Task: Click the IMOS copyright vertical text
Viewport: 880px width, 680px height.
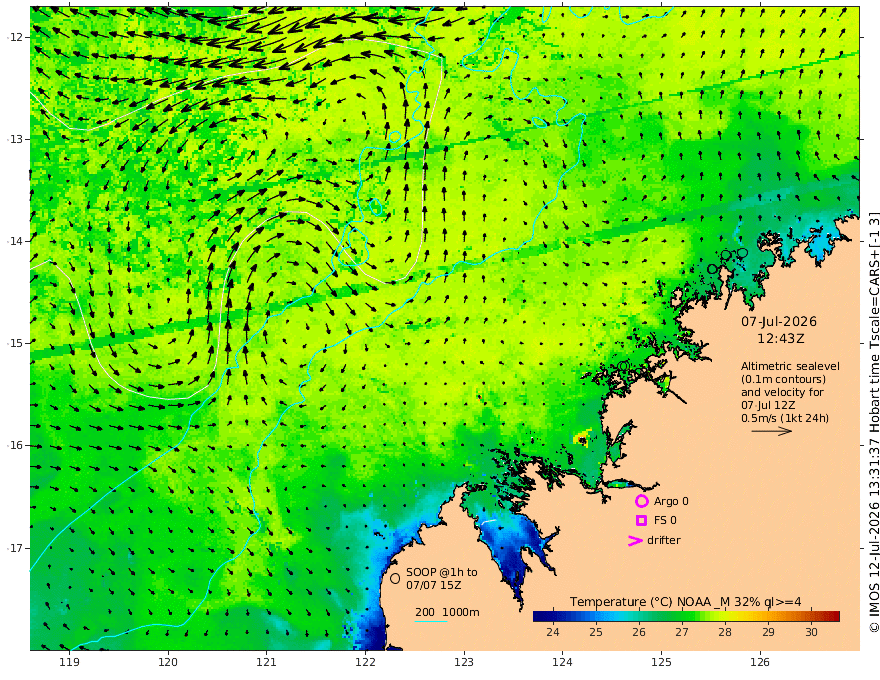Action: click(874, 422)
